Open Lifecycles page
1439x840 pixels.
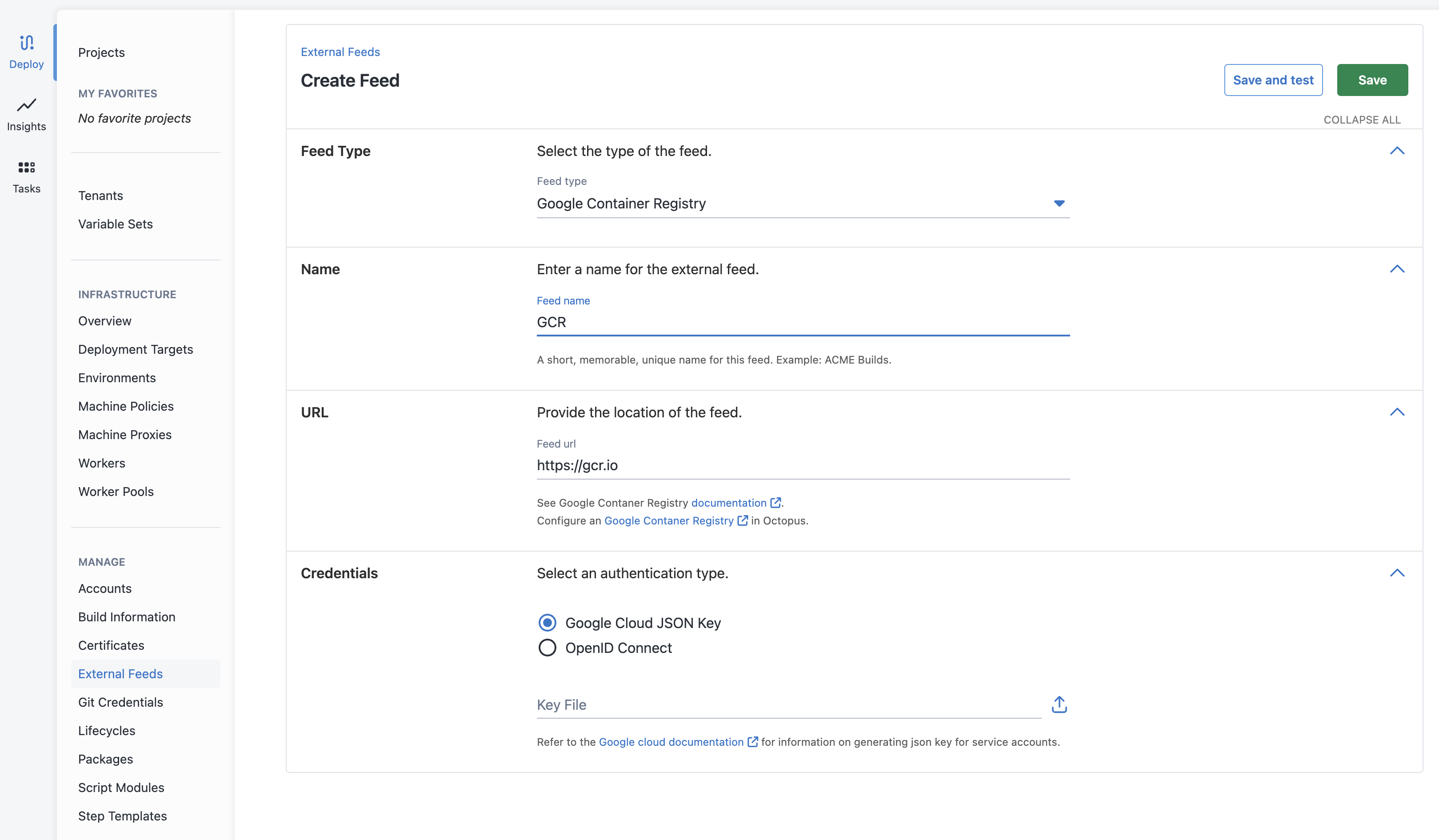[107, 730]
